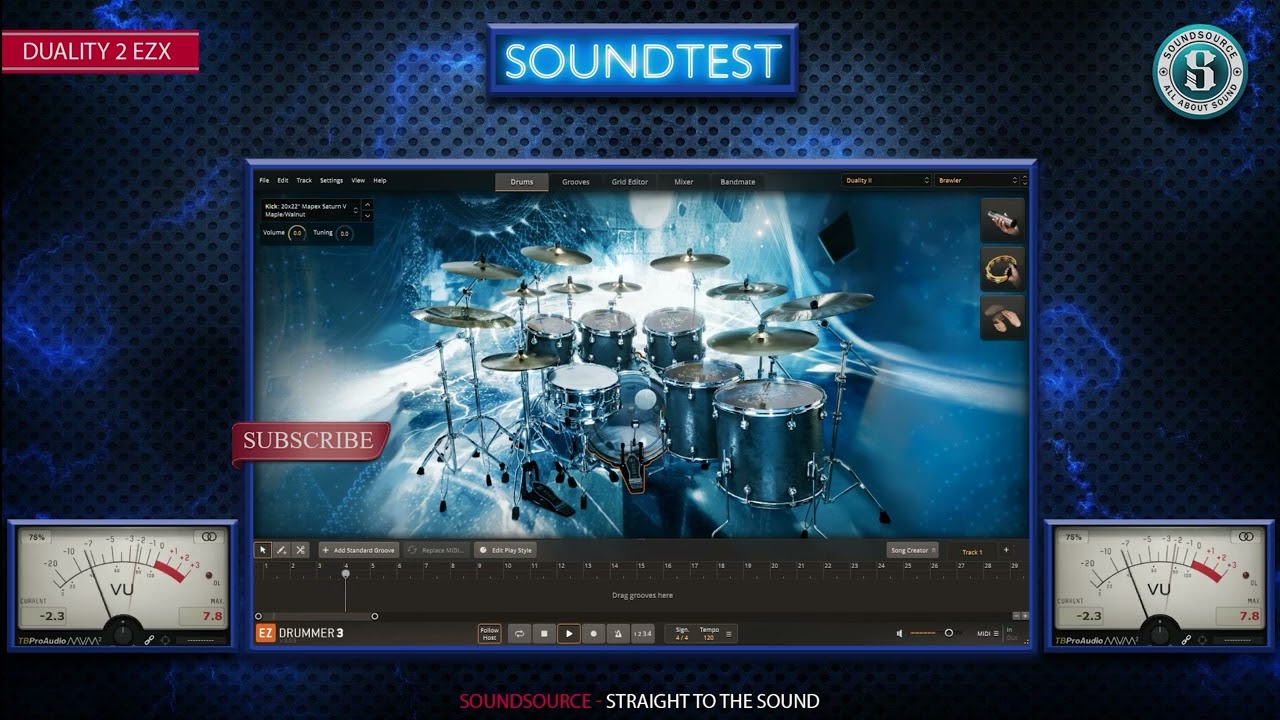The width and height of the screenshot is (1280, 720).
Task: Open the Settings menu
Action: pos(331,181)
